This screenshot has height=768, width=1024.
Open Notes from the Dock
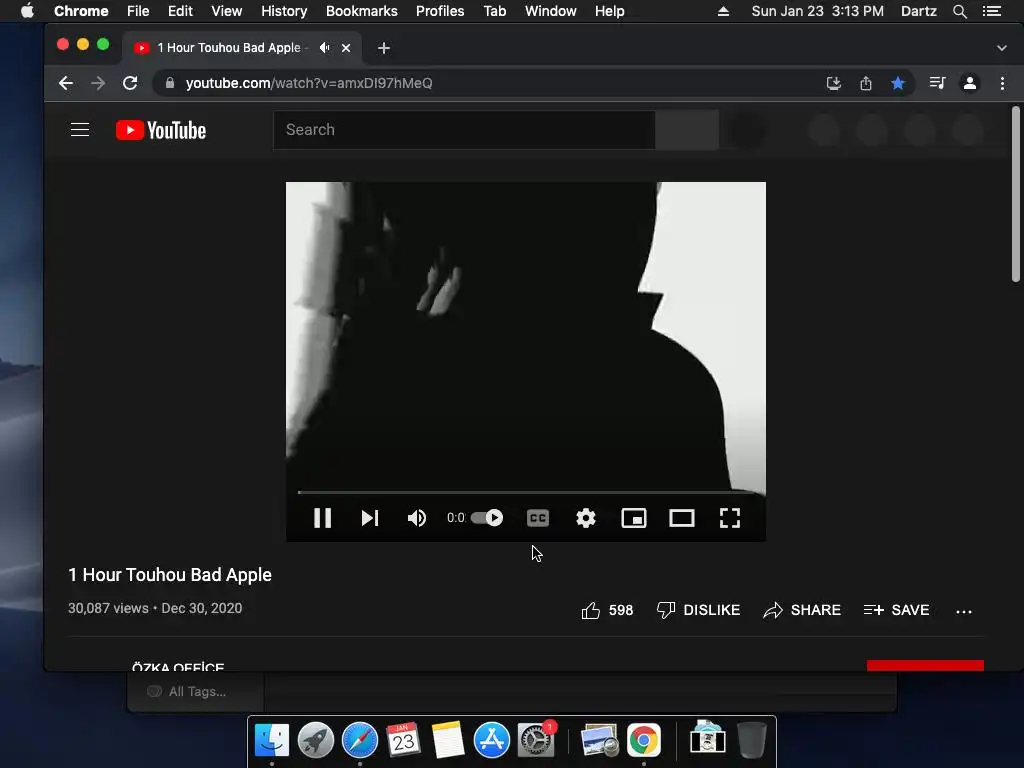447,741
